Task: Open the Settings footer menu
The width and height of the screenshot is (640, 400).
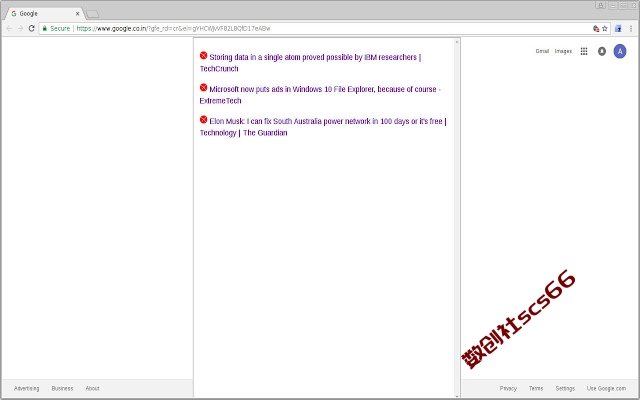Action: click(x=565, y=388)
